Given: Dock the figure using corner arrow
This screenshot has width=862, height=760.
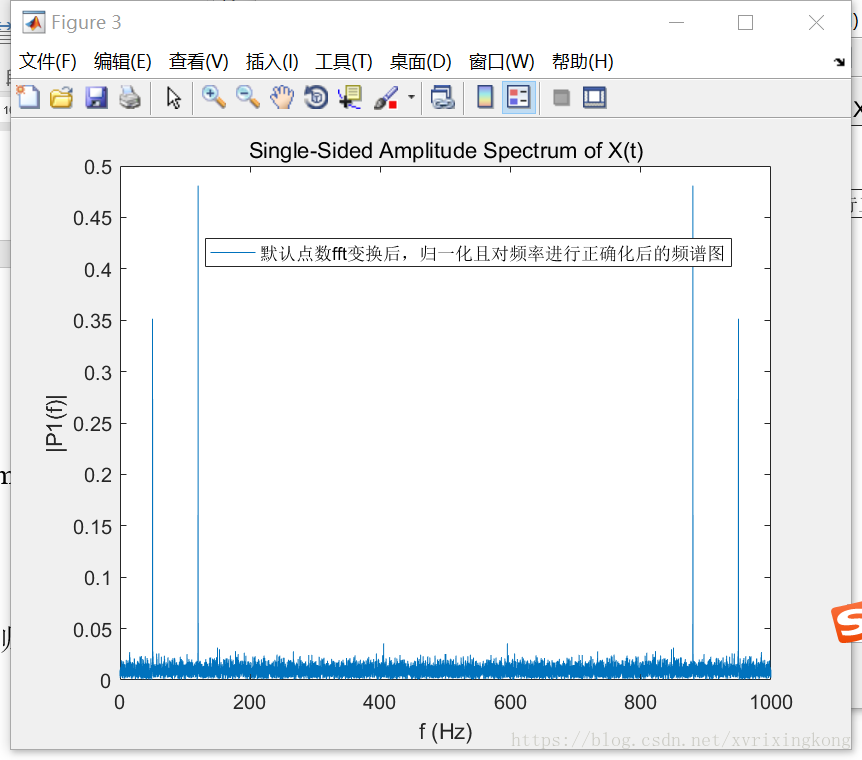Looking at the screenshot, I should [839, 62].
